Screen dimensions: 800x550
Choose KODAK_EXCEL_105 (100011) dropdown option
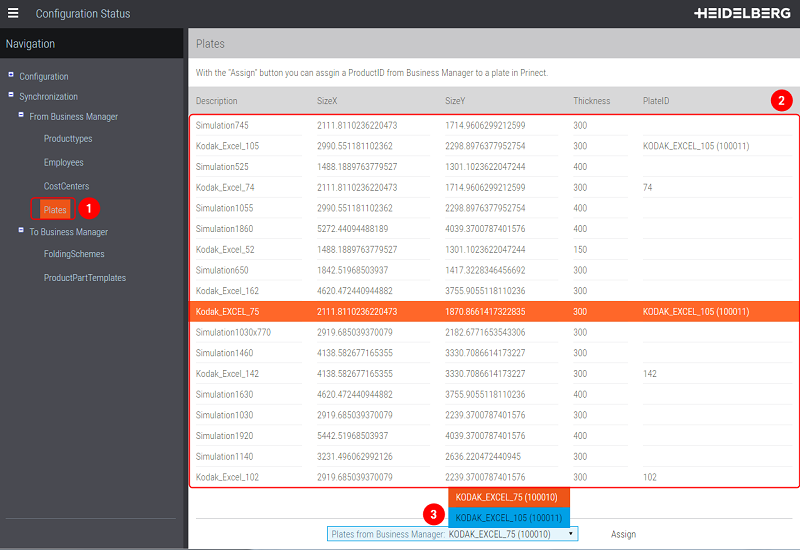pos(509,517)
